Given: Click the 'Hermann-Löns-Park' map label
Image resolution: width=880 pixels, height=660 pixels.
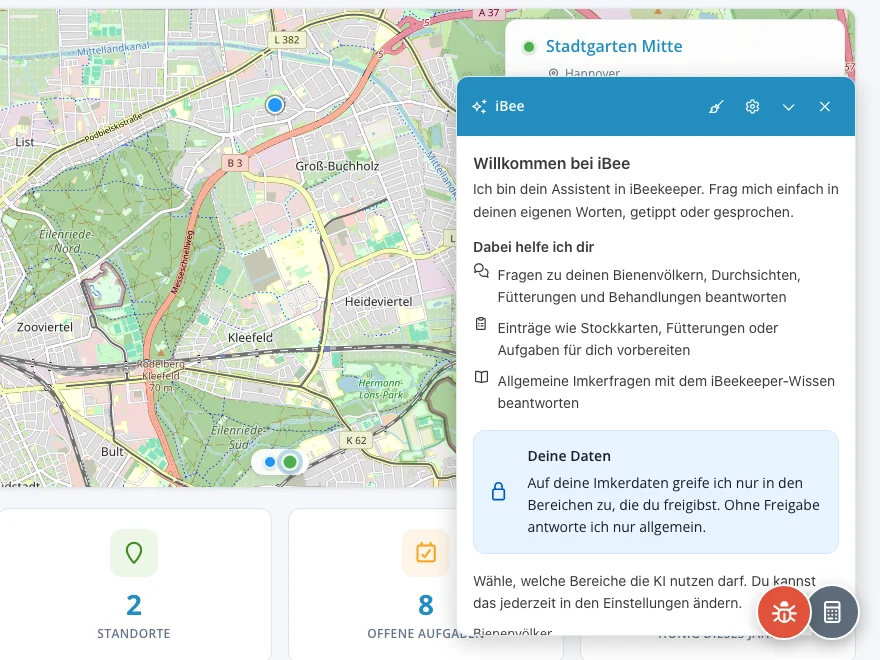Looking at the screenshot, I should 381,389.
